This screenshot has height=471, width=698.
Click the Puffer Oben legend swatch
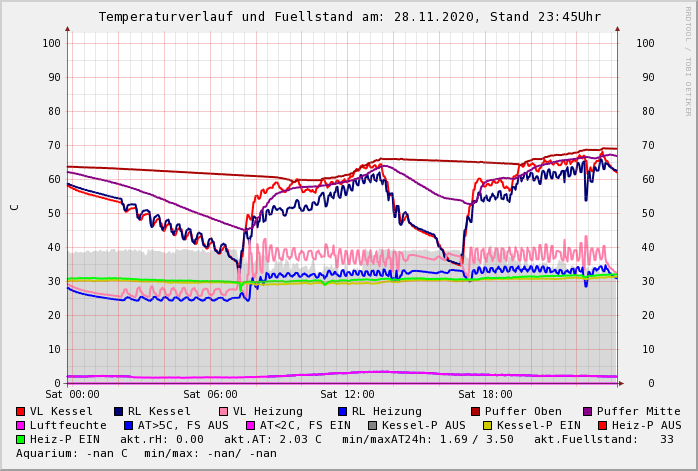pyautogui.click(x=475, y=411)
